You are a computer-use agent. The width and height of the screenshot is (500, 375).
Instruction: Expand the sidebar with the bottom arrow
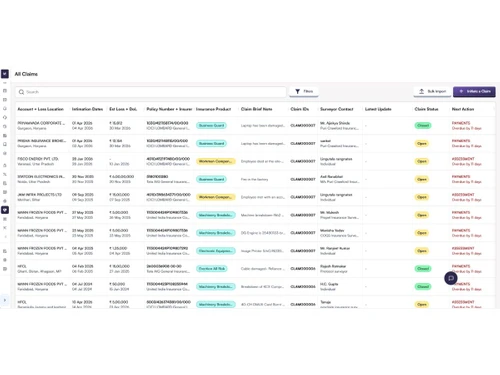coord(5,300)
